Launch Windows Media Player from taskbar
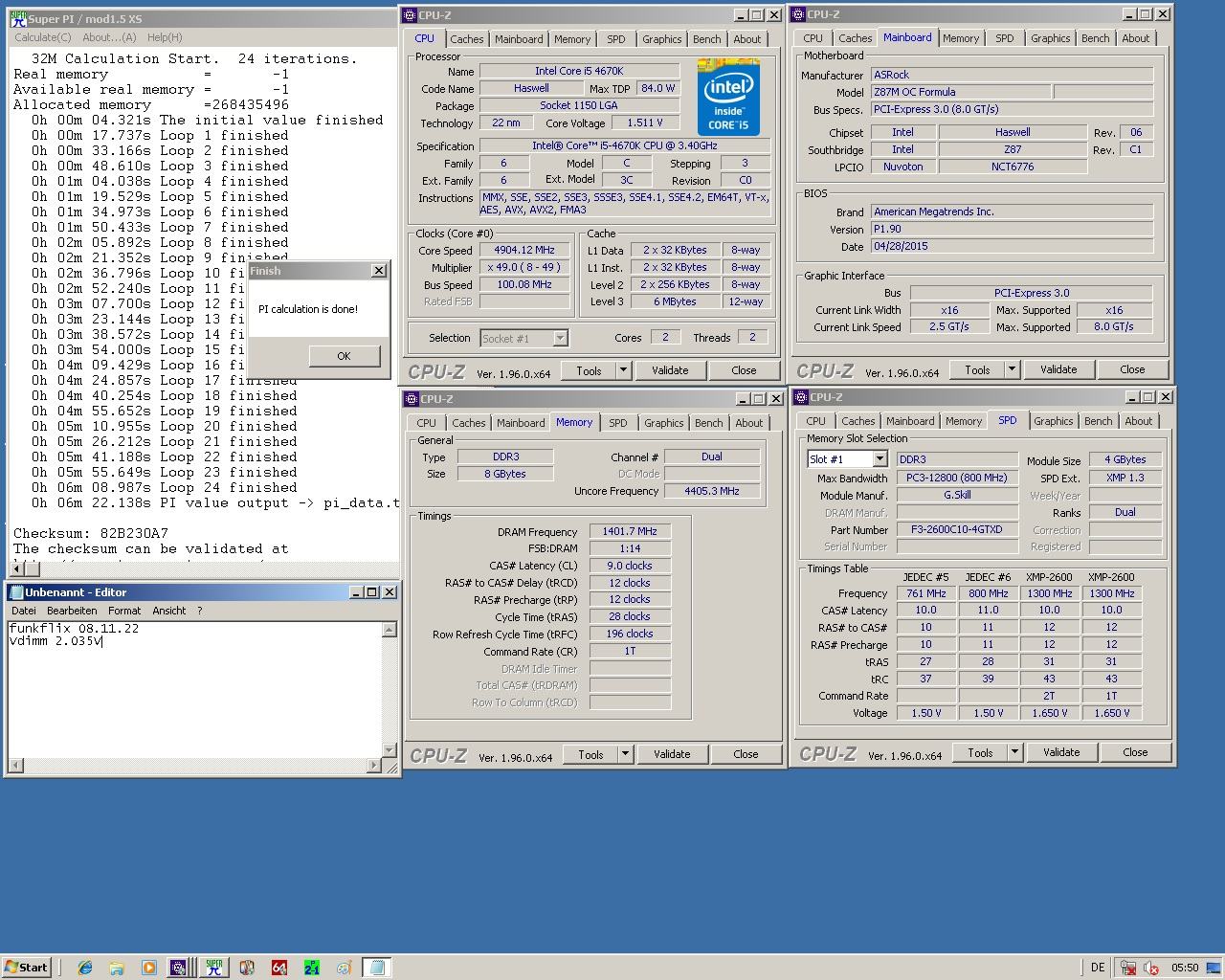Screen dimensions: 1225x980 click(x=148, y=968)
